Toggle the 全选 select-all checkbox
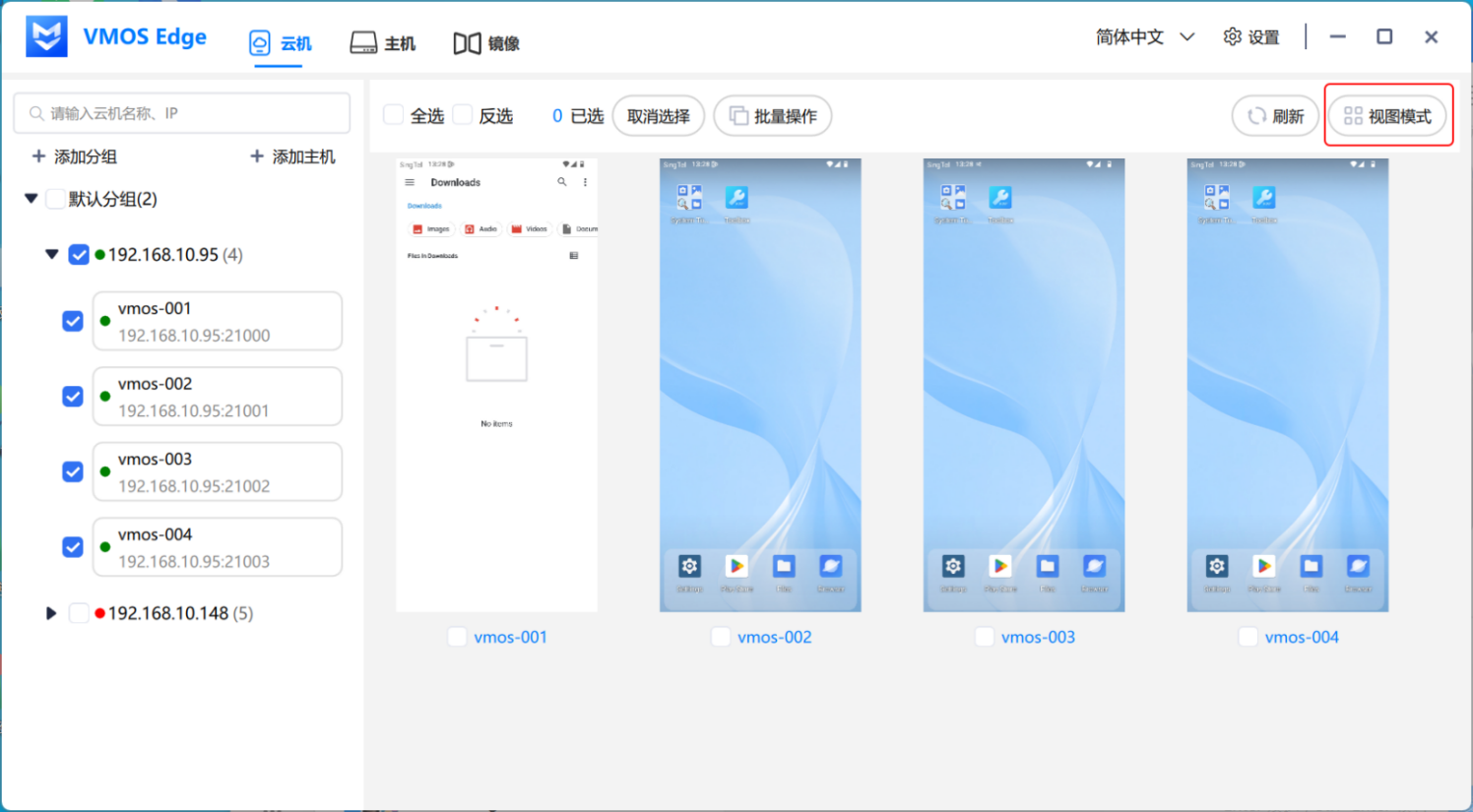Viewport: 1473px width, 812px height. [x=394, y=115]
